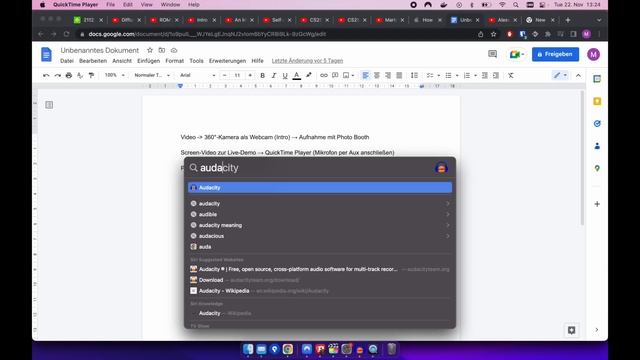Select justified text alignment
640x360 pixels.
399,76
